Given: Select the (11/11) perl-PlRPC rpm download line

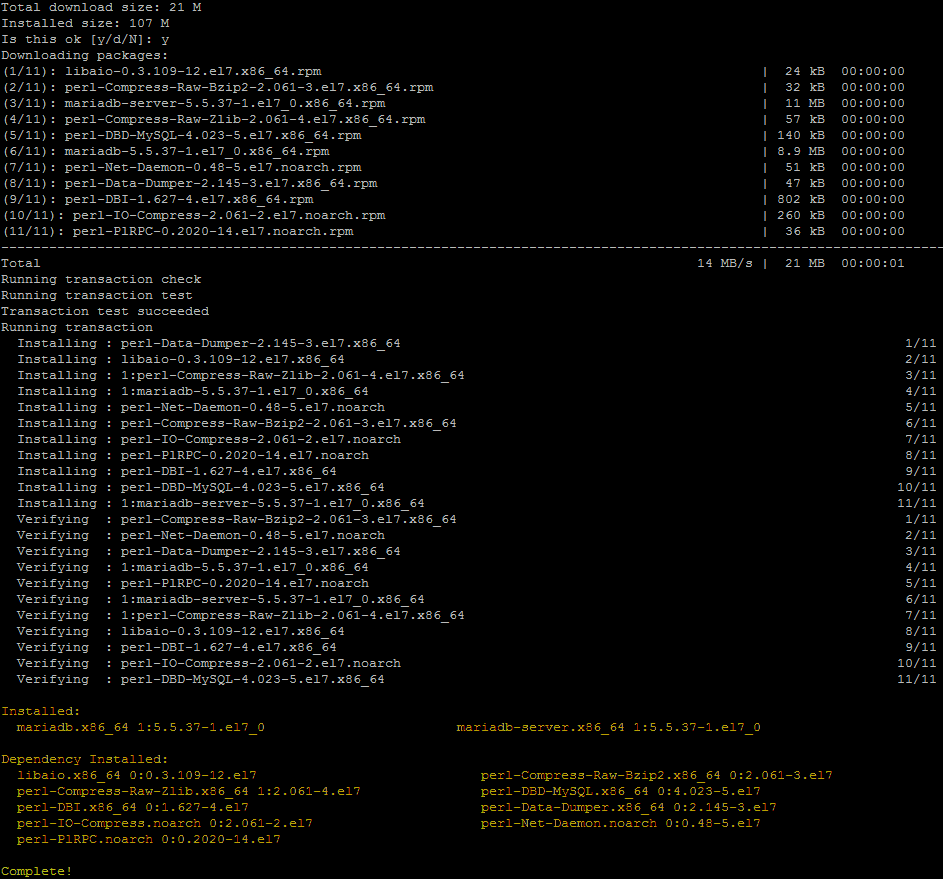Looking at the screenshot, I should pyautogui.click(x=453, y=231).
